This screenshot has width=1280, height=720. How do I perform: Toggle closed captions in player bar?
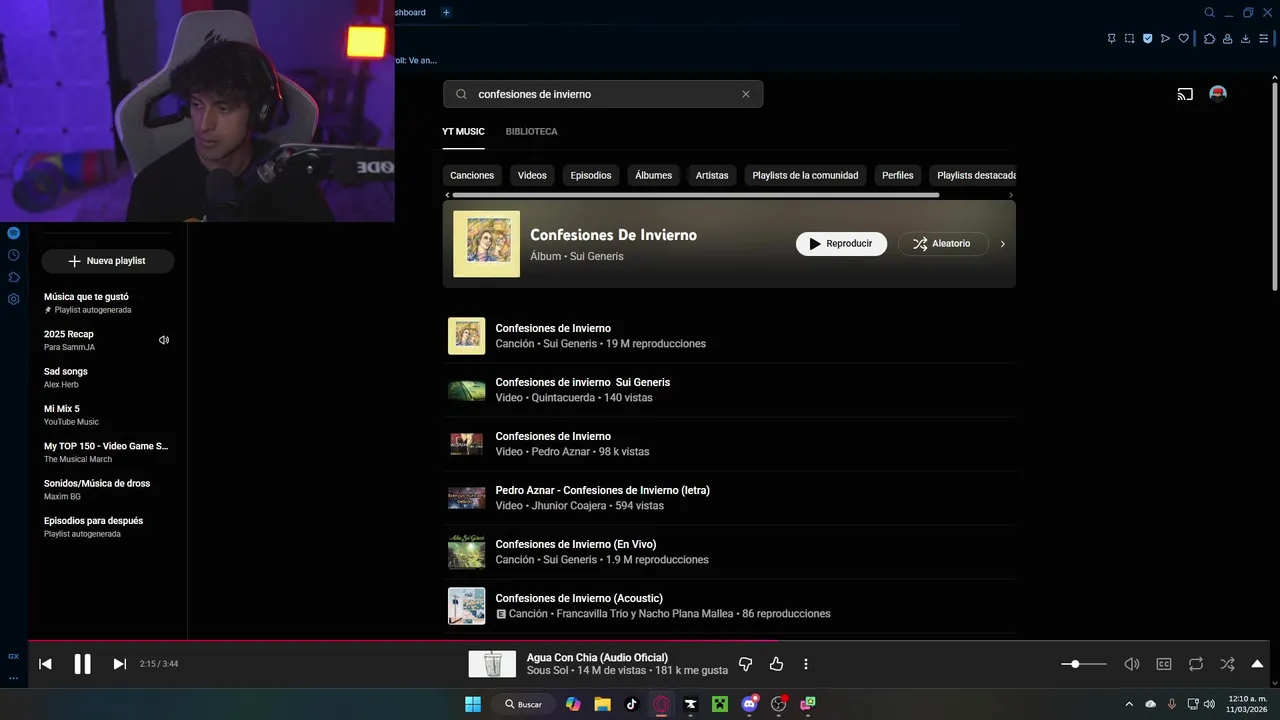coord(1164,664)
